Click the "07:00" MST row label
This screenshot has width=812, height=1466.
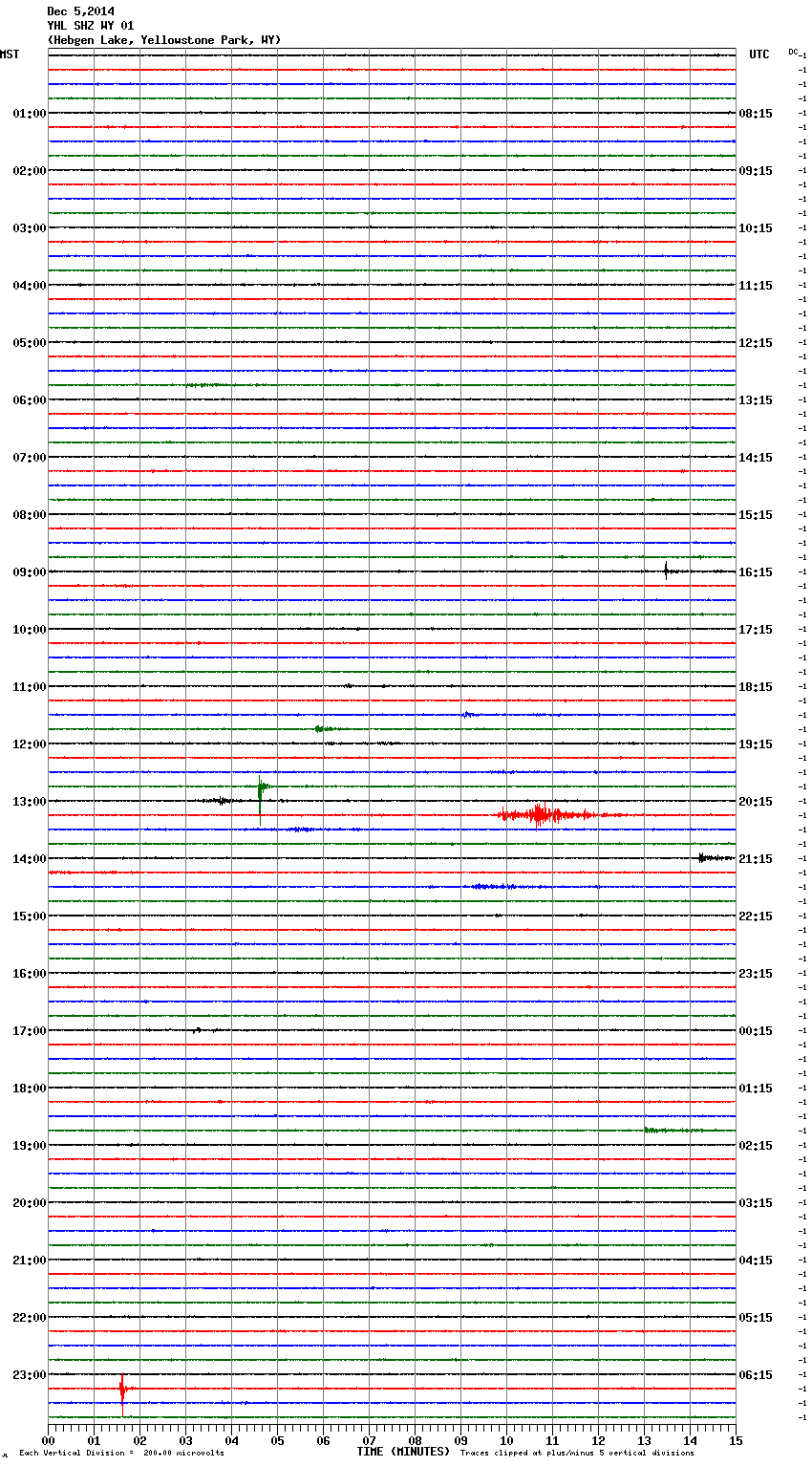pyautogui.click(x=30, y=458)
